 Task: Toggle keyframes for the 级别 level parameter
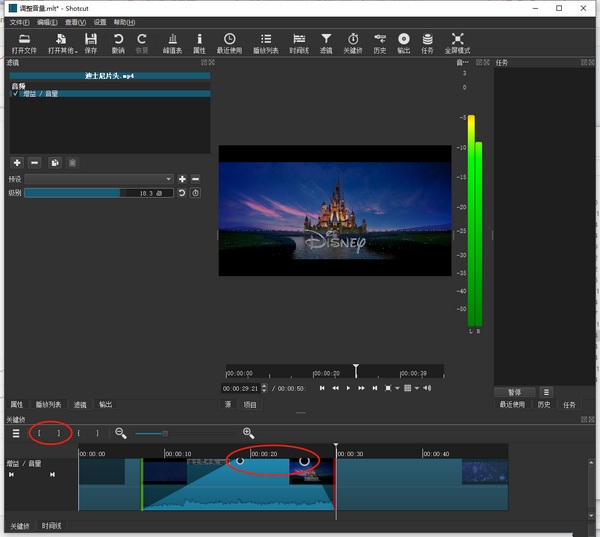[x=196, y=193]
